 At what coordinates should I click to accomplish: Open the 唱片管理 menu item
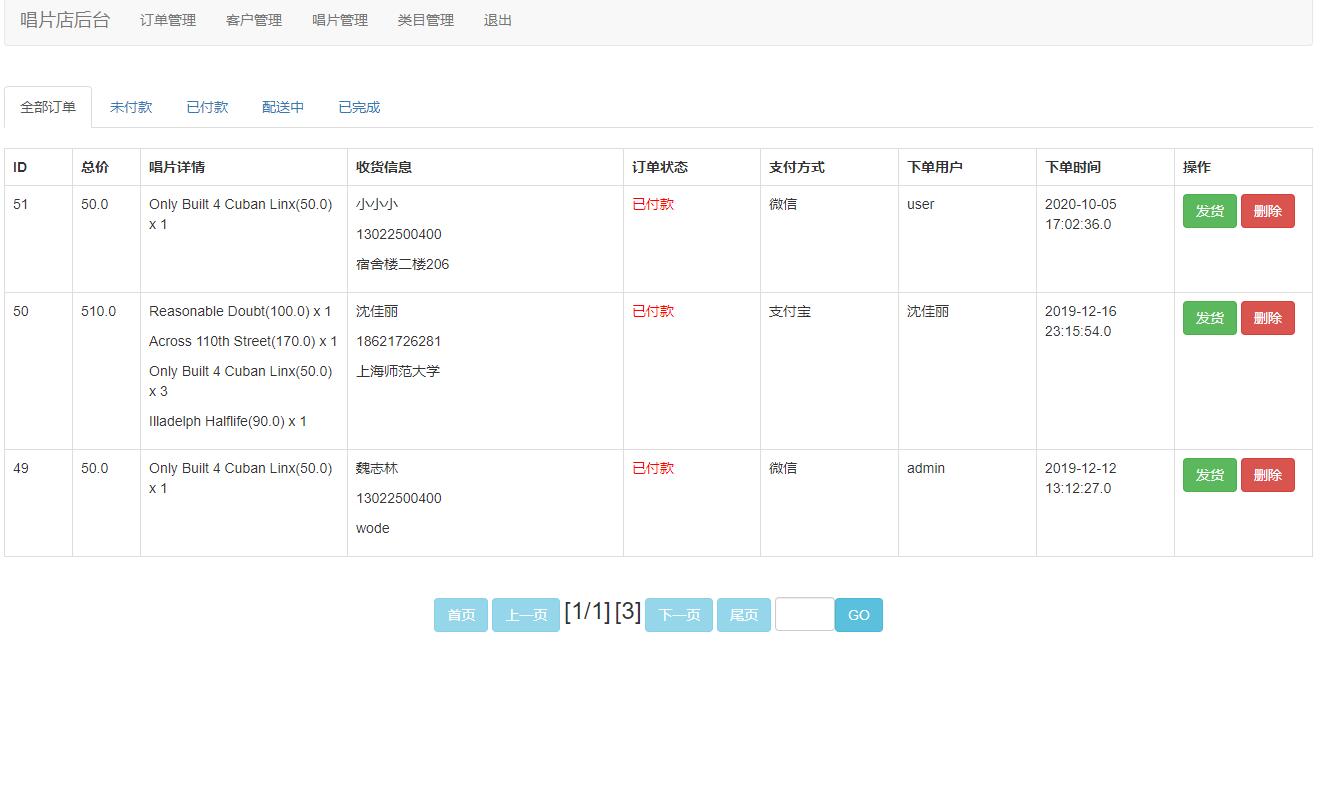point(339,20)
